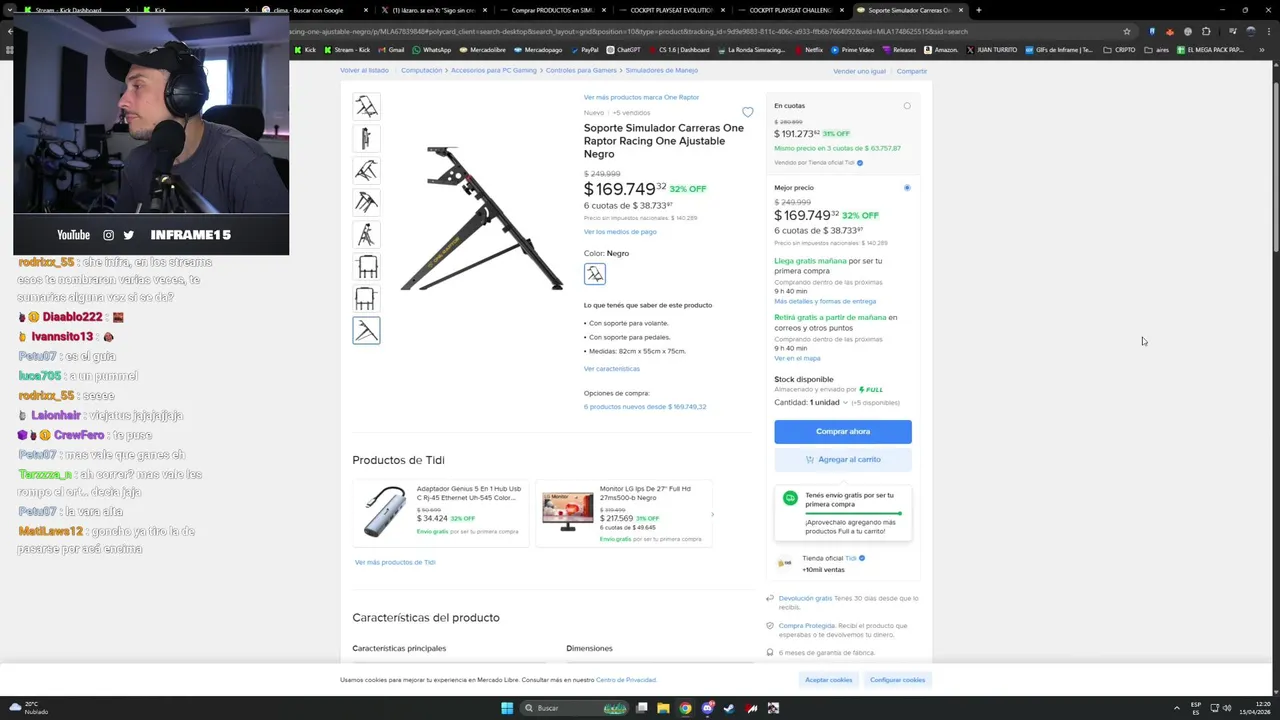Open the Prime Video bookmark

853,49
